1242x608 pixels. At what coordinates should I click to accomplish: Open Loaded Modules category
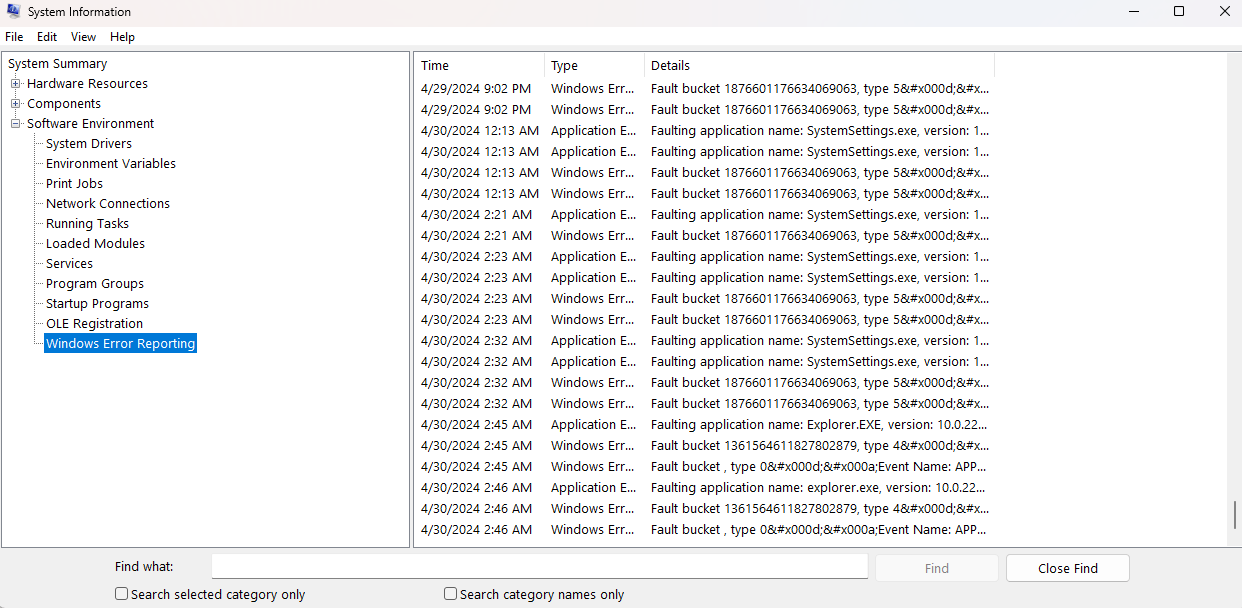pos(95,244)
